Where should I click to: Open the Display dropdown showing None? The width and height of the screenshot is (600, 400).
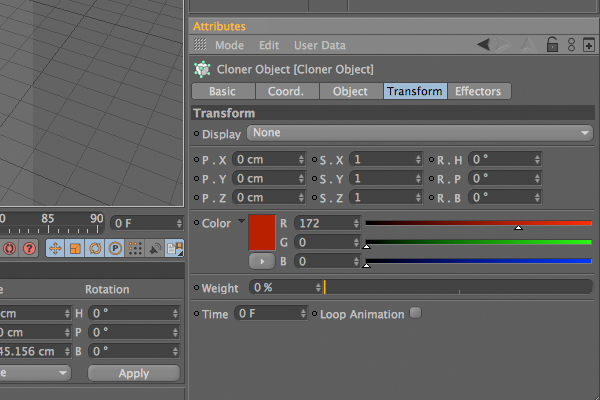pos(420,133)
